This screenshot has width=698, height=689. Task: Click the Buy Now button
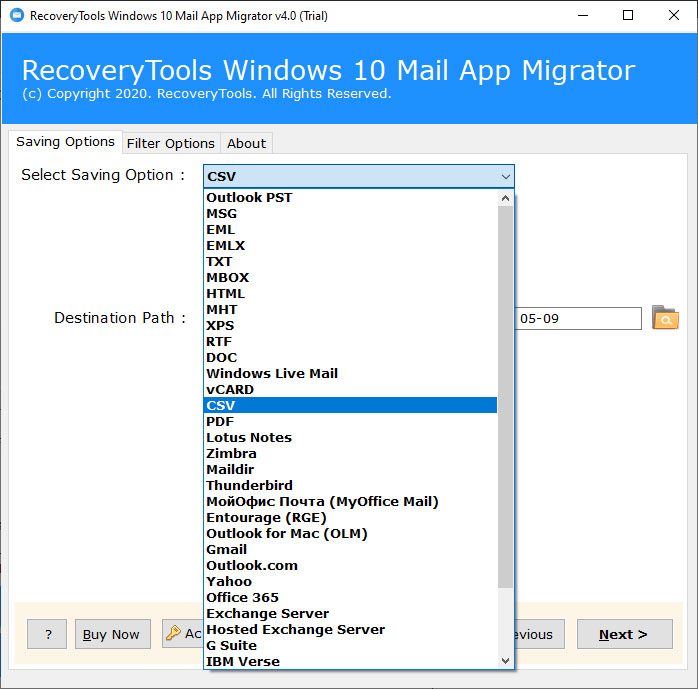tap(112, 634)
